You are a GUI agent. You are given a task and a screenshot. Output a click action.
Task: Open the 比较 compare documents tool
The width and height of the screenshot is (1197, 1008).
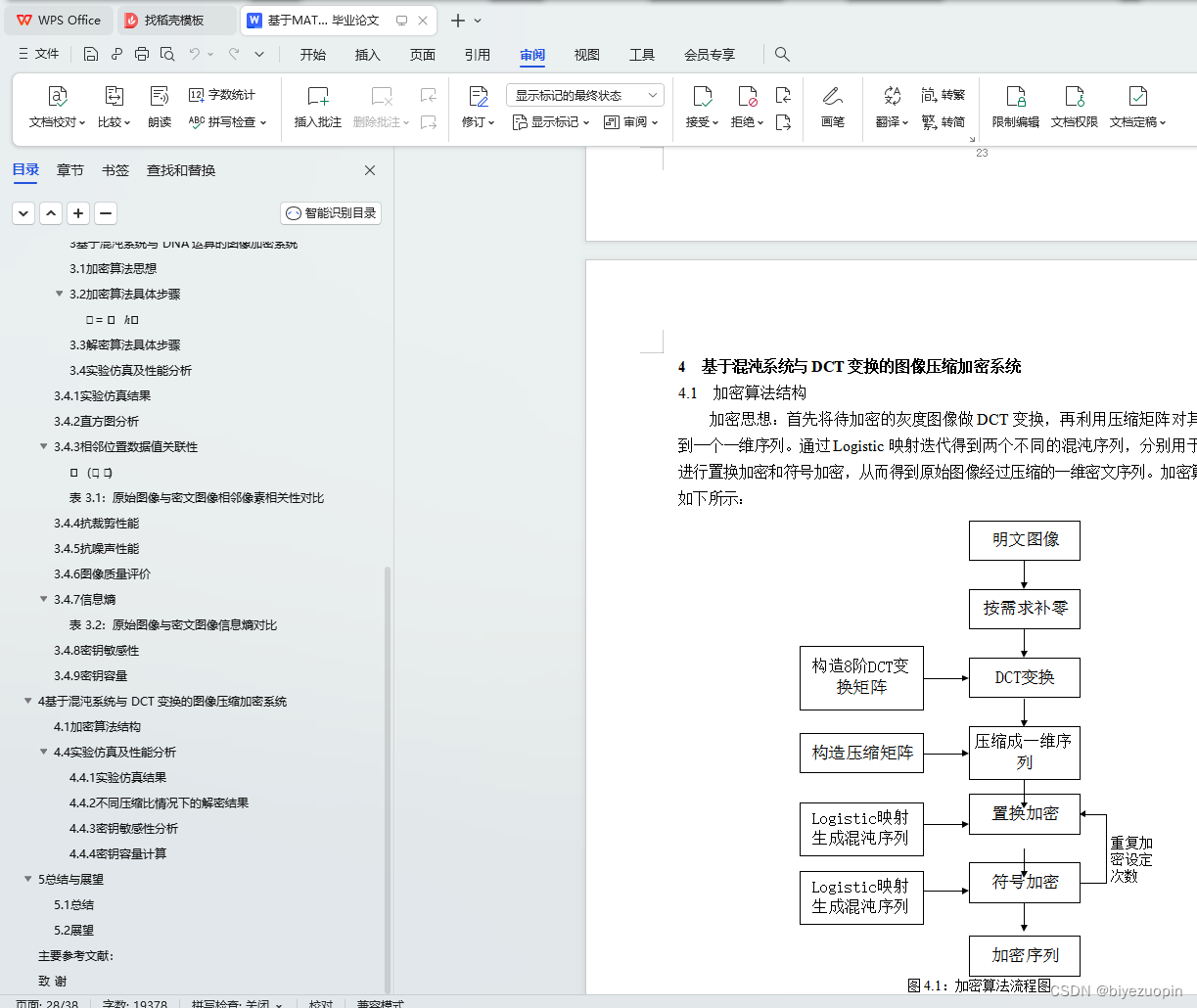tap(114, 108)
